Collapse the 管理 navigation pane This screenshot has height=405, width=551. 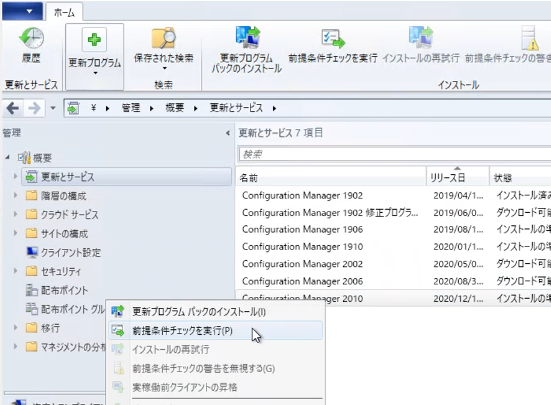(x=228, y=133)
